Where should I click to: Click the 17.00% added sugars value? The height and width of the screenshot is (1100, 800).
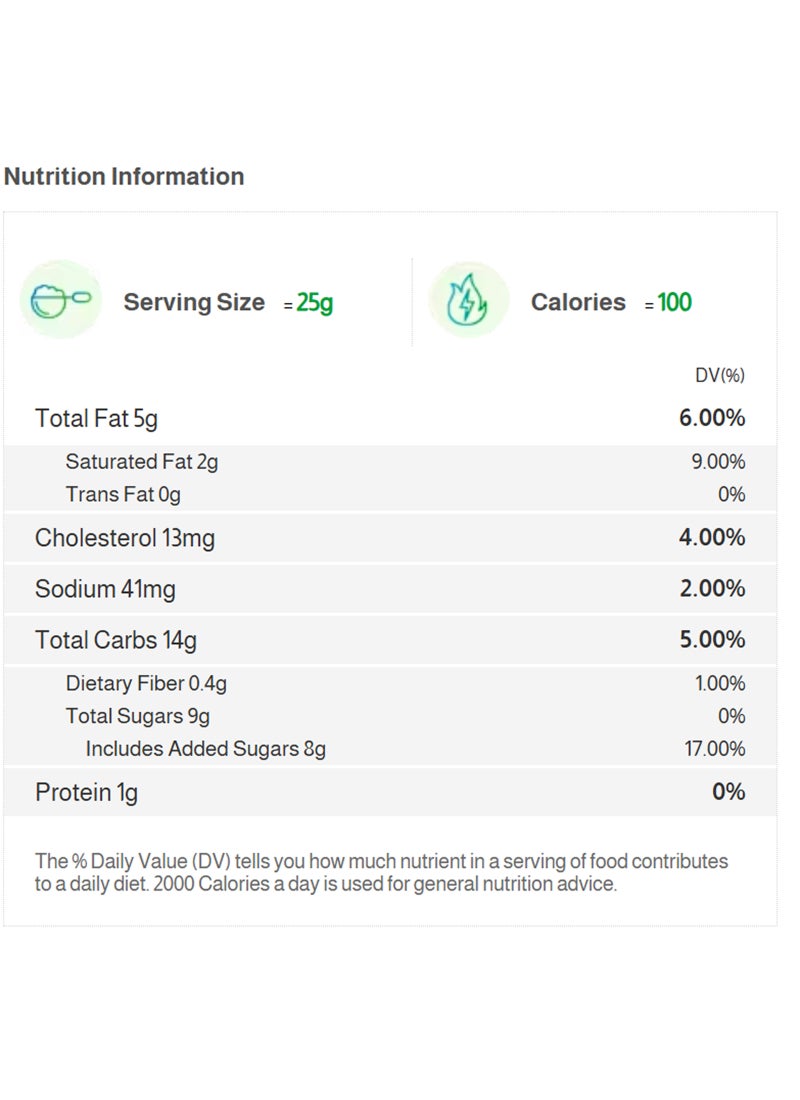[x=714, y=748]
